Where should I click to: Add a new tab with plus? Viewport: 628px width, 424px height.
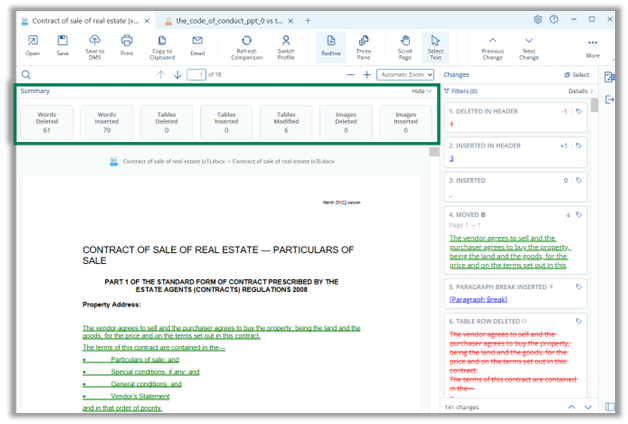[x=308, y=21]
